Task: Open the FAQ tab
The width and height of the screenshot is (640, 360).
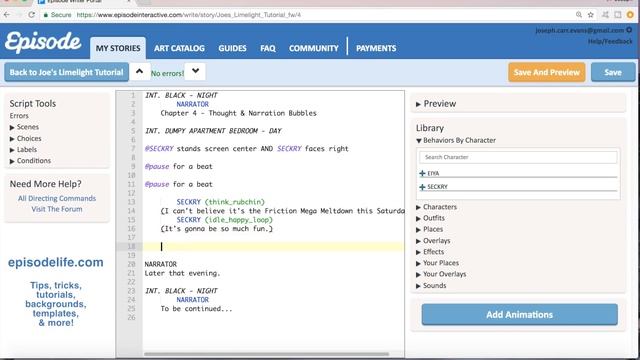Action: pyautogui.click(x=268, y=48)
